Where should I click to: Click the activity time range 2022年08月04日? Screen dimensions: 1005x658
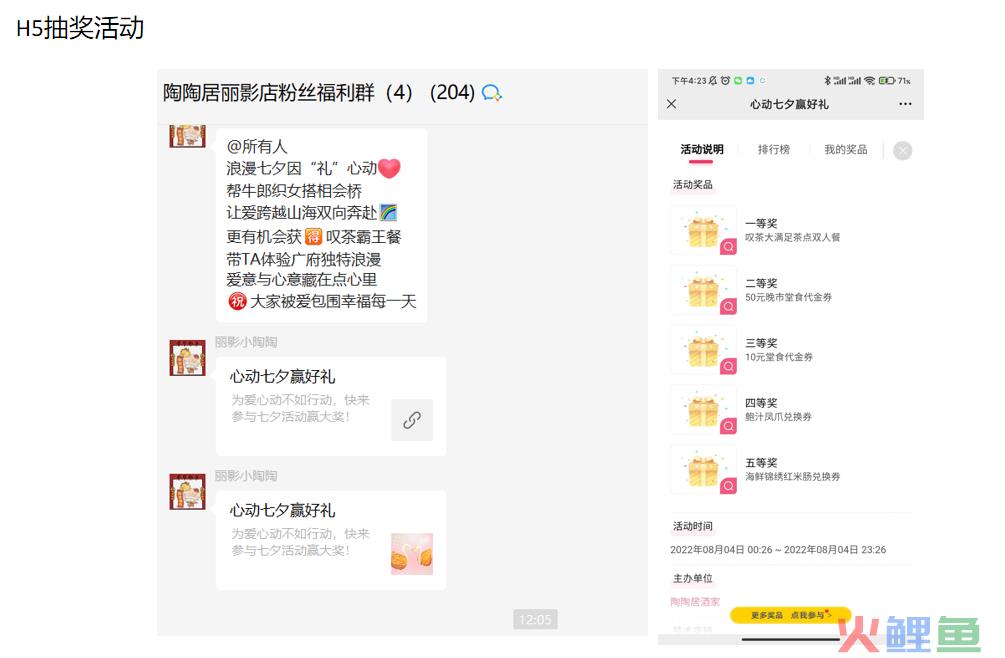pos(778,550)
